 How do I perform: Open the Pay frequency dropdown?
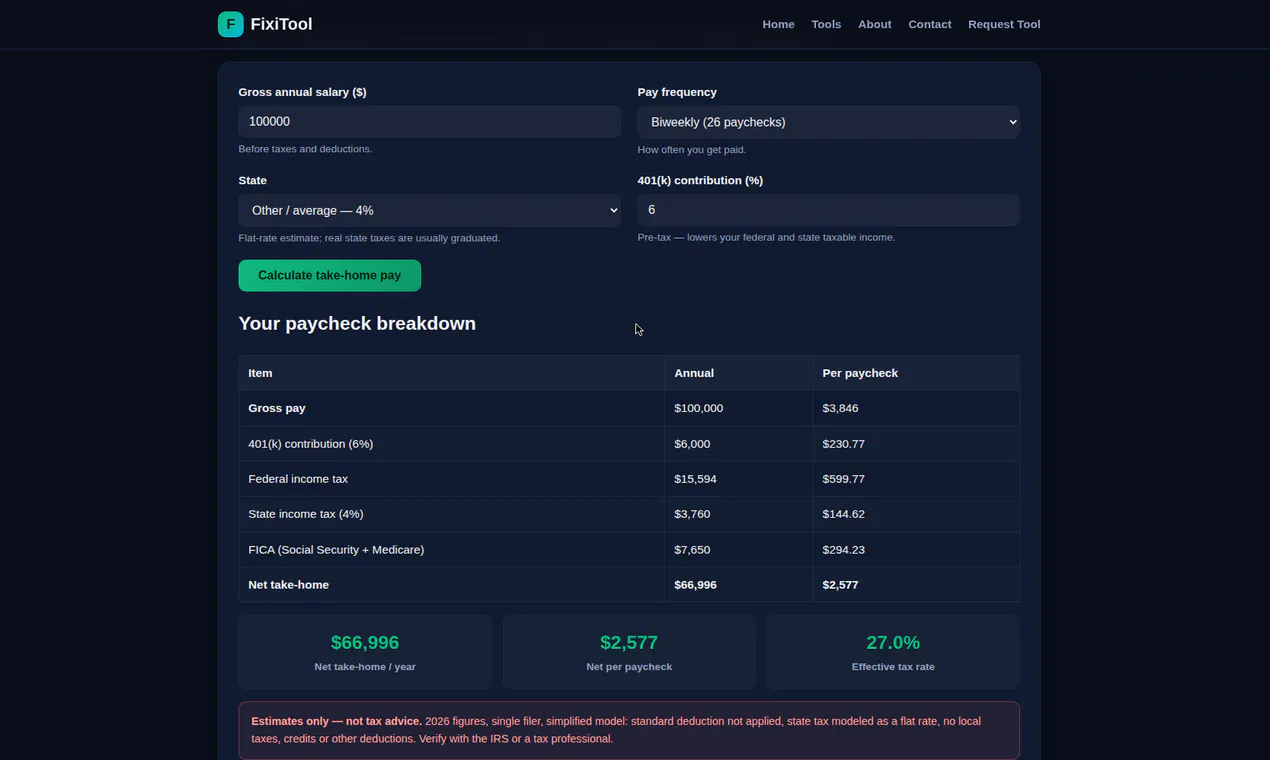pos(828,122)
